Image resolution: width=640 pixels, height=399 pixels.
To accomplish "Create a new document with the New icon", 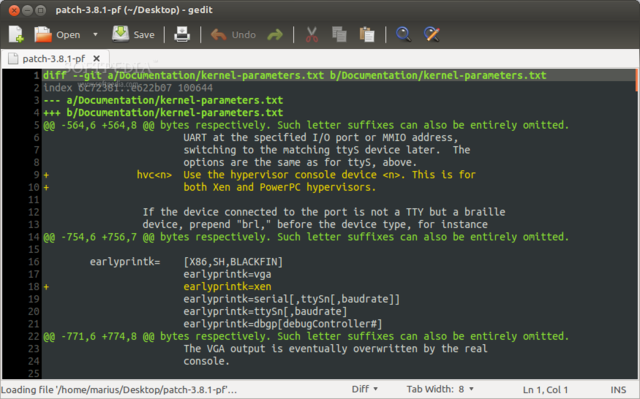I will click(16, 35).
